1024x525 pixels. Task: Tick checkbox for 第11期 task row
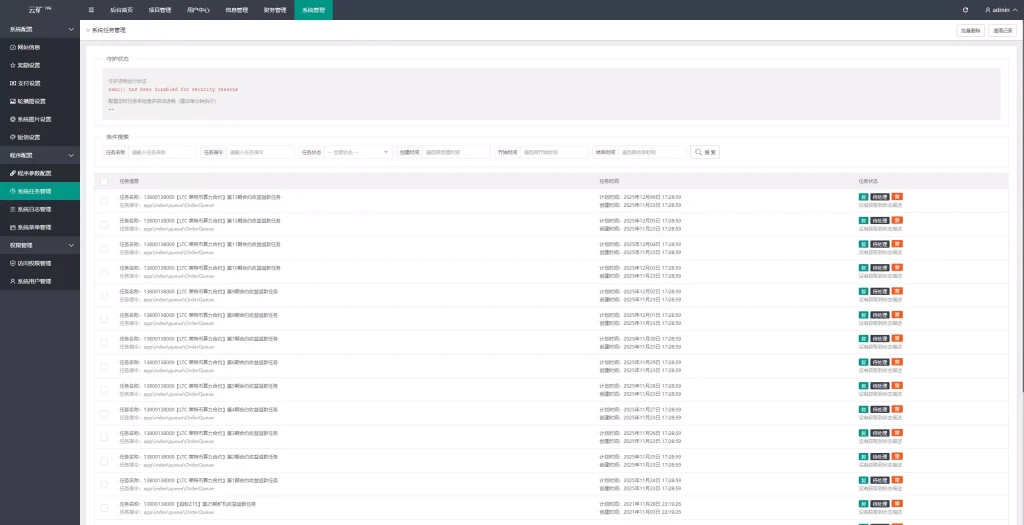click(104, 248)
